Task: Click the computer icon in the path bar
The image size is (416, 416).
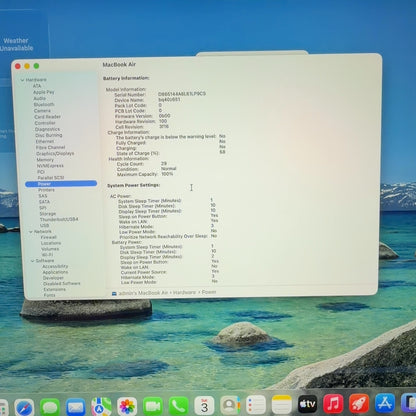Action: (x=114, y=294)
